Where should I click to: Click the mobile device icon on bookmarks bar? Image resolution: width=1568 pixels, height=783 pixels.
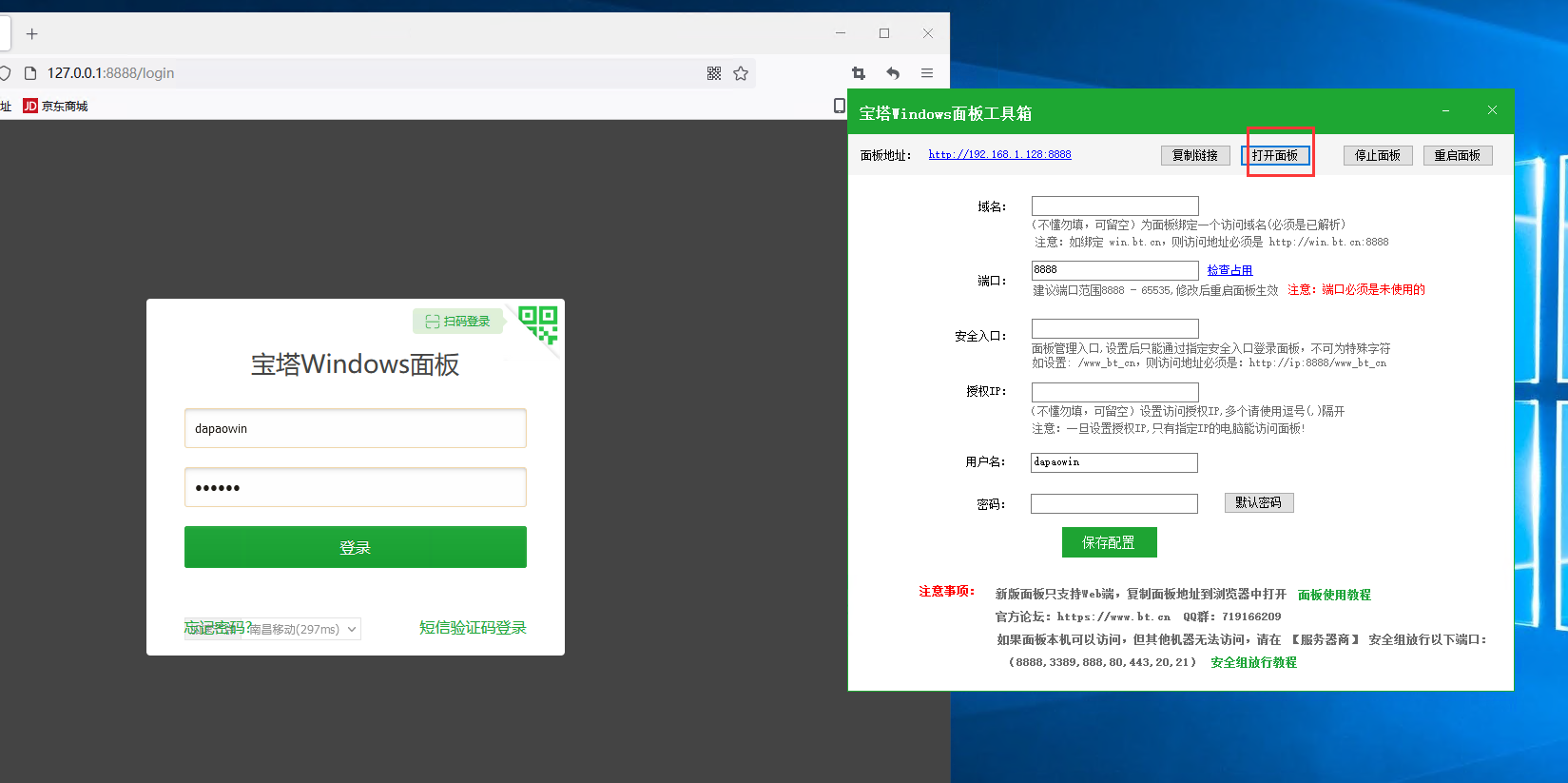pyautogui.click(x=839, y=106)
